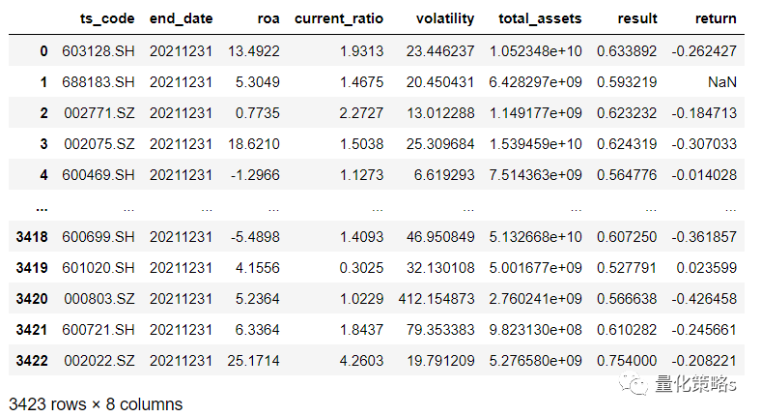Select the result column header
Image resolution: width=758 pixels, height=420 pixels.
[x=638, y=18]
